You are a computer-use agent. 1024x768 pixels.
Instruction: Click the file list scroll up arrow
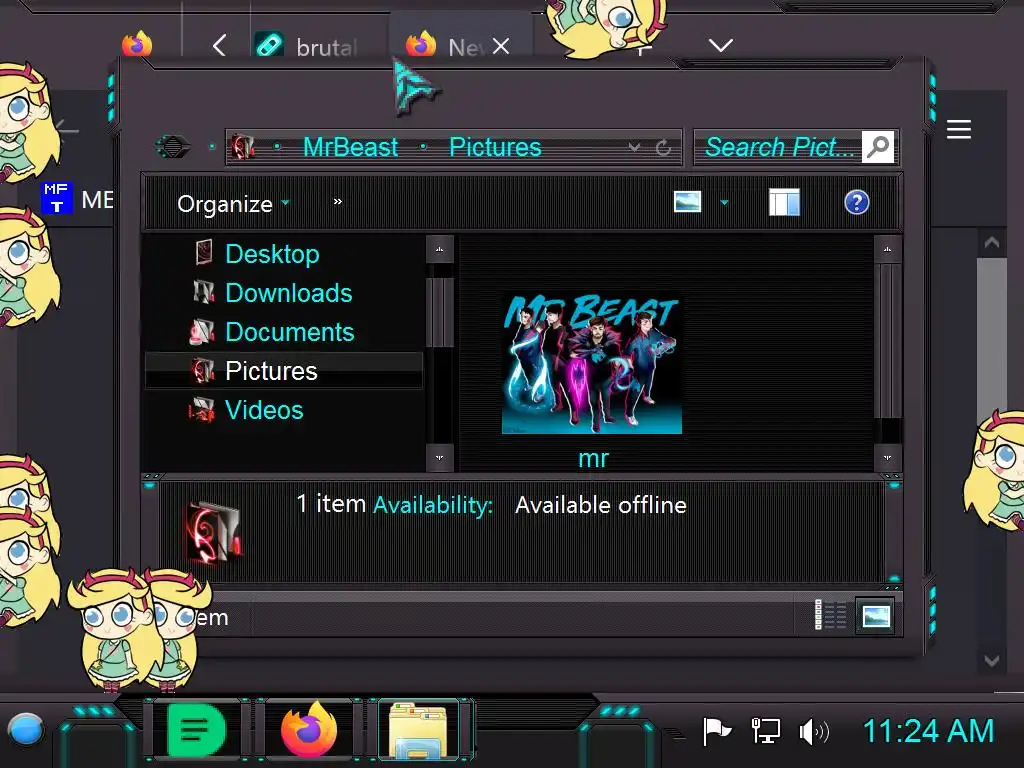pos(888,249)
